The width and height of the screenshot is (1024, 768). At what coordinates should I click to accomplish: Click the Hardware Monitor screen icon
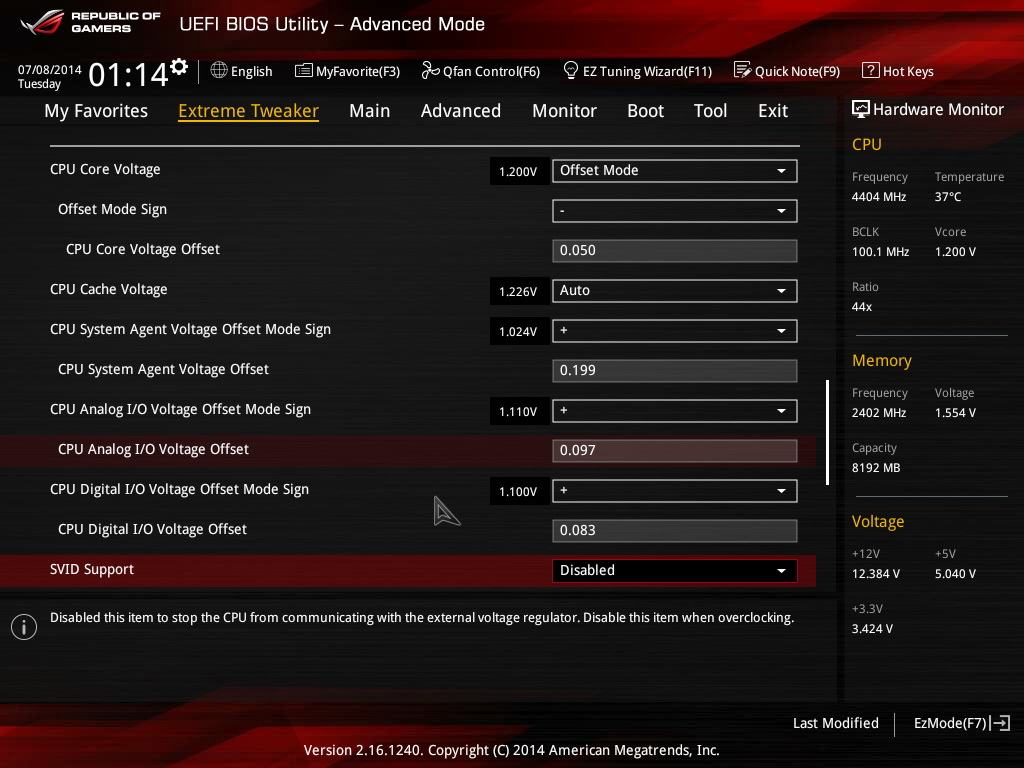861,109
